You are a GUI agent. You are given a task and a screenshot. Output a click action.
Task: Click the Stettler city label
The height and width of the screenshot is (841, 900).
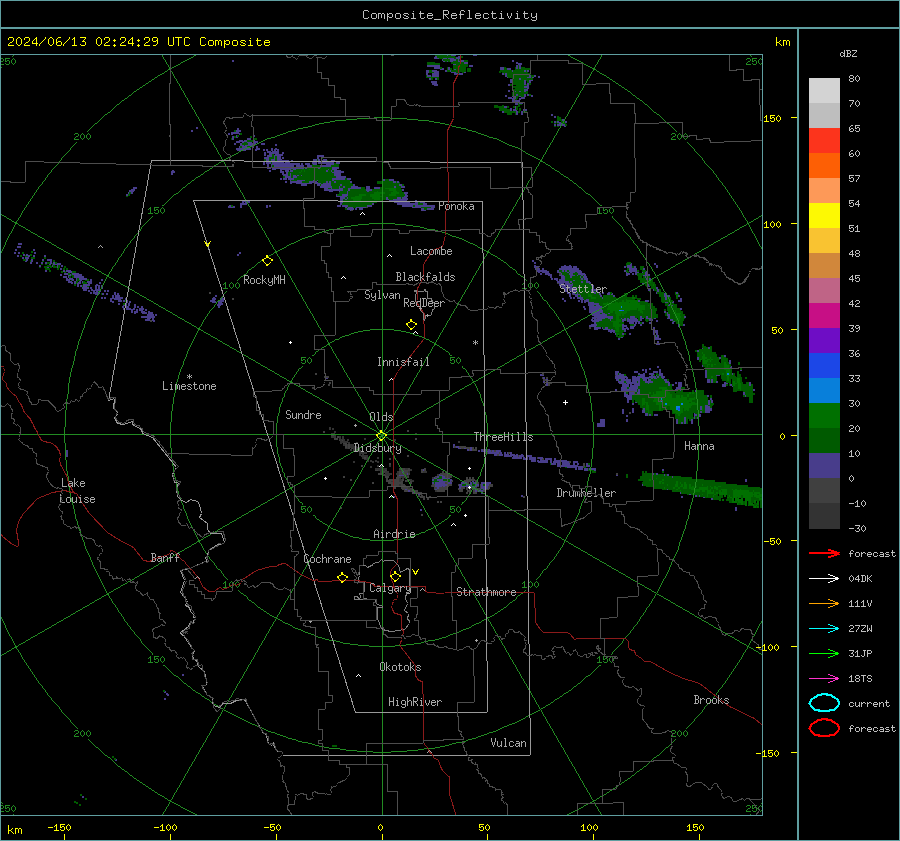pyautogui.click(x=583, y=289)
